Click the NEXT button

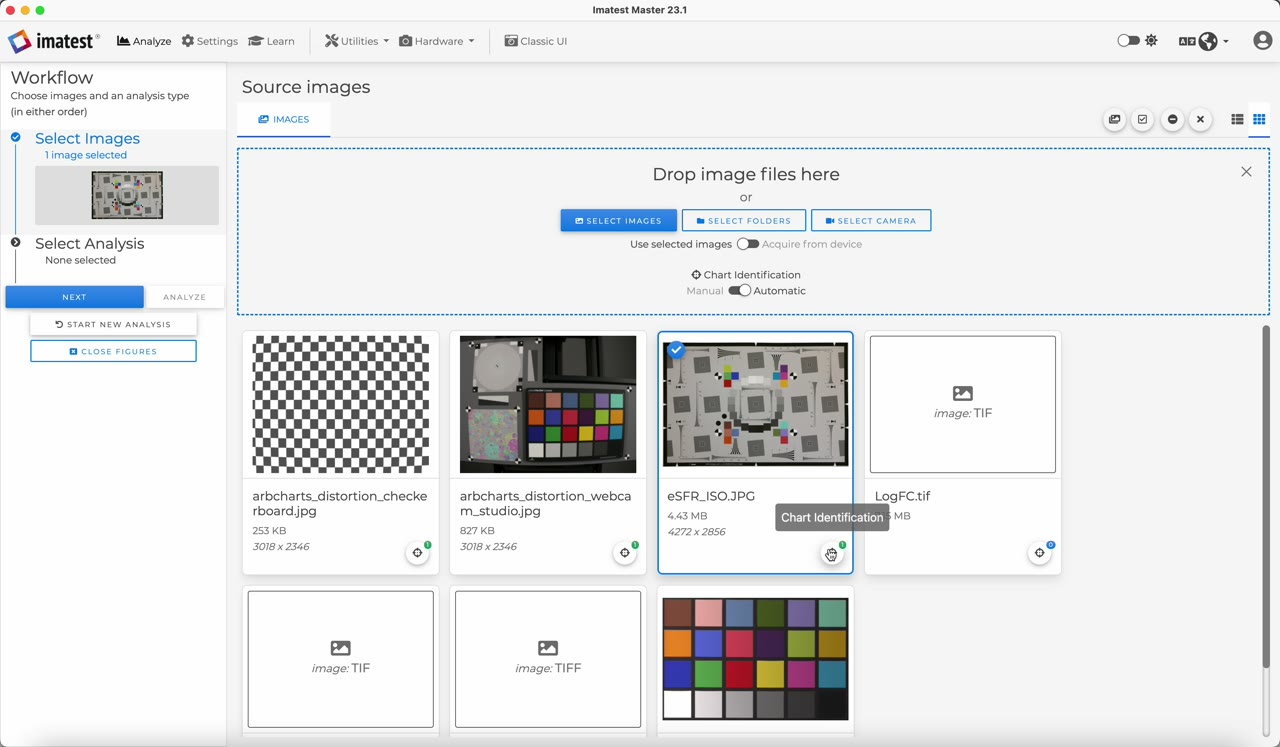74,297
